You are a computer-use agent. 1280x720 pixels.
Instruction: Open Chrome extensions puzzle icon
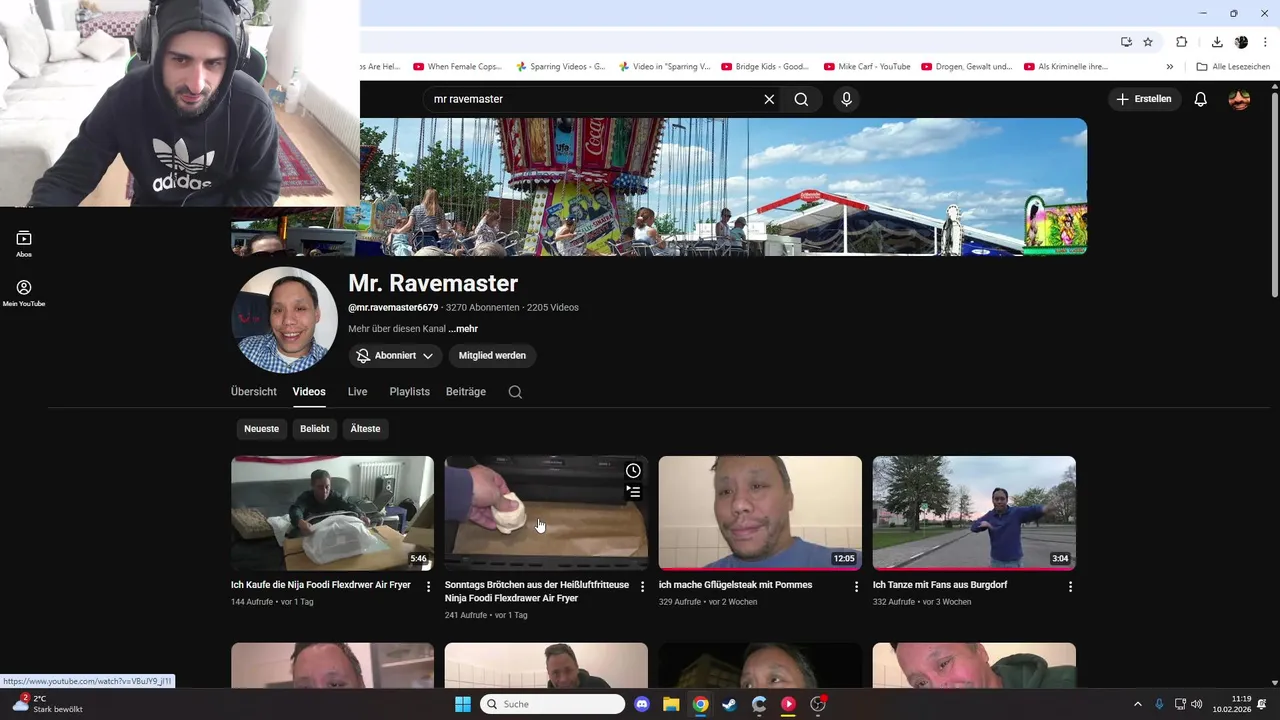(1181, 42)
